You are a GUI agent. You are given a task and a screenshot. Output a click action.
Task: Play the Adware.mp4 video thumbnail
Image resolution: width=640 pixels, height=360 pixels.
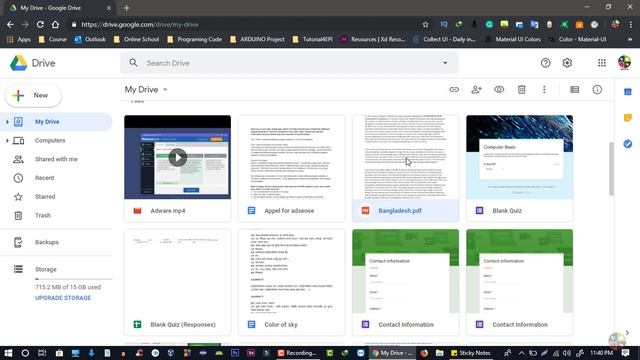[178, 158]
